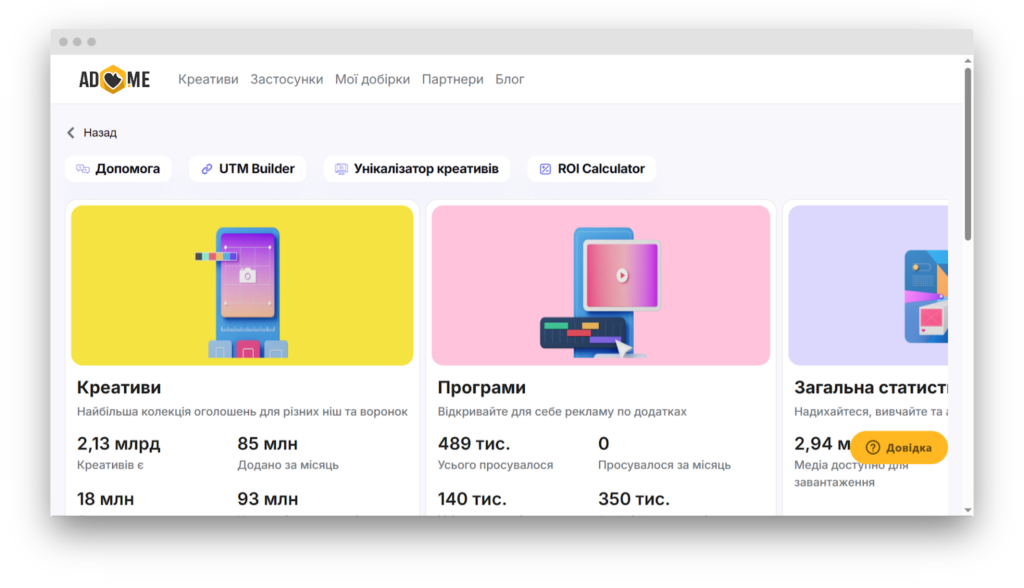Click the icon on Унікалізатор креативів button

pyautogui.click(x=340, y=169)
